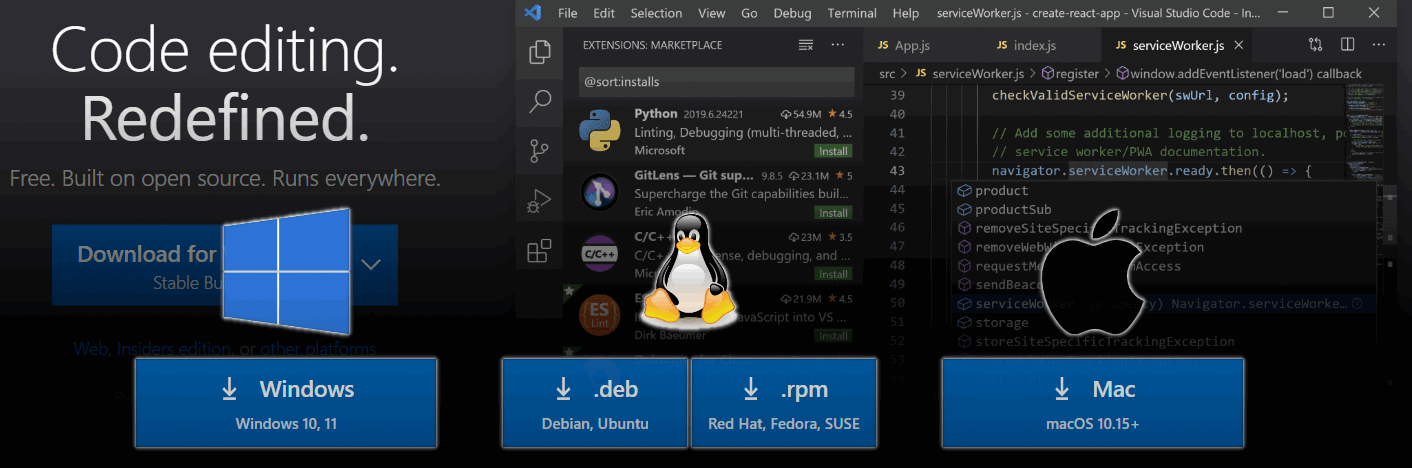The height and width of the screenshot is (468, 1412).
Task: Download the Windows 10, 11 installer
Action: pos(286,403)
